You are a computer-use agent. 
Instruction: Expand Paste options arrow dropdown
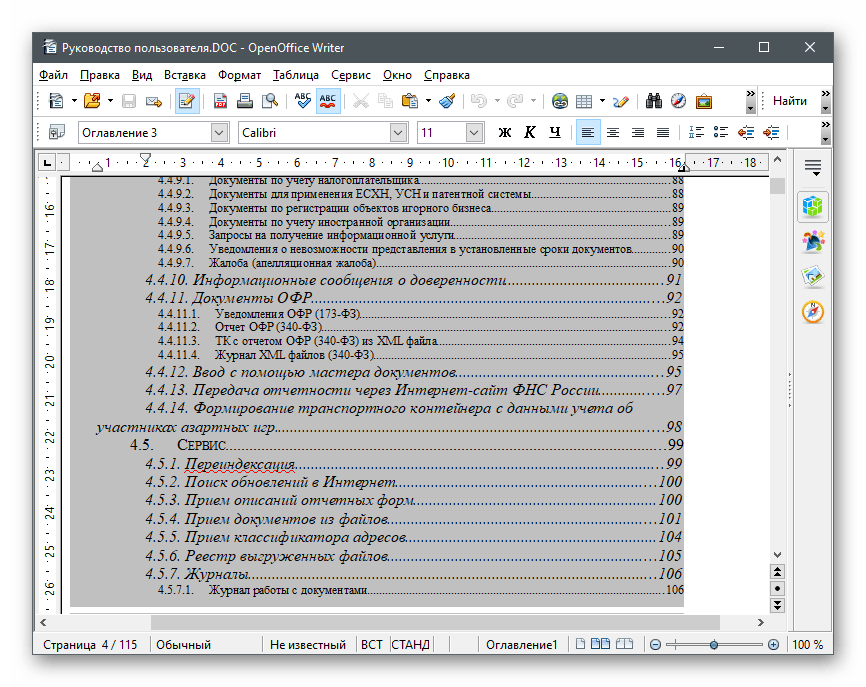(428, 101)
